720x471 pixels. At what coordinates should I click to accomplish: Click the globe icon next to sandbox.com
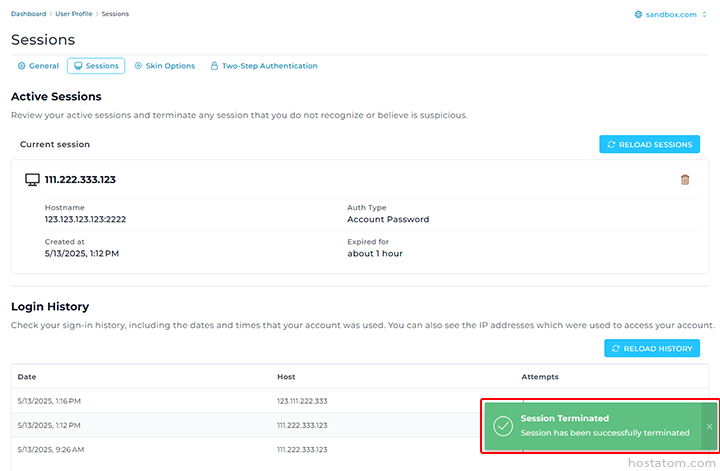pos(640,14)
